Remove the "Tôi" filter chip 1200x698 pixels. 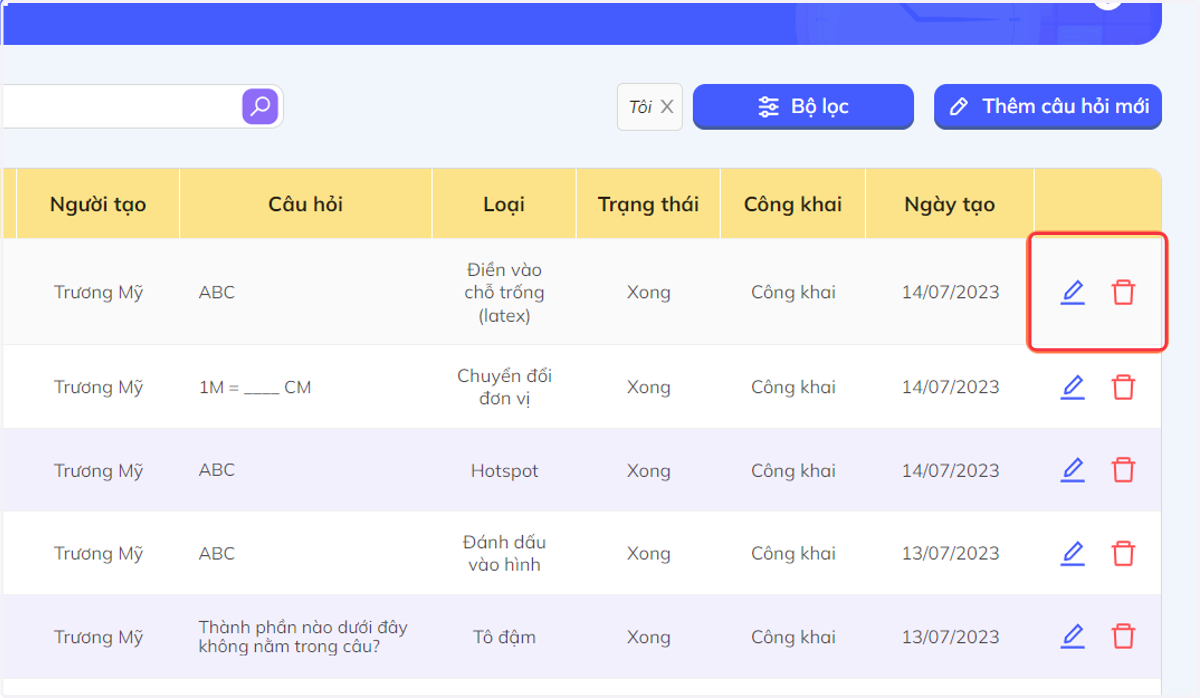click(x=667, y=107)
